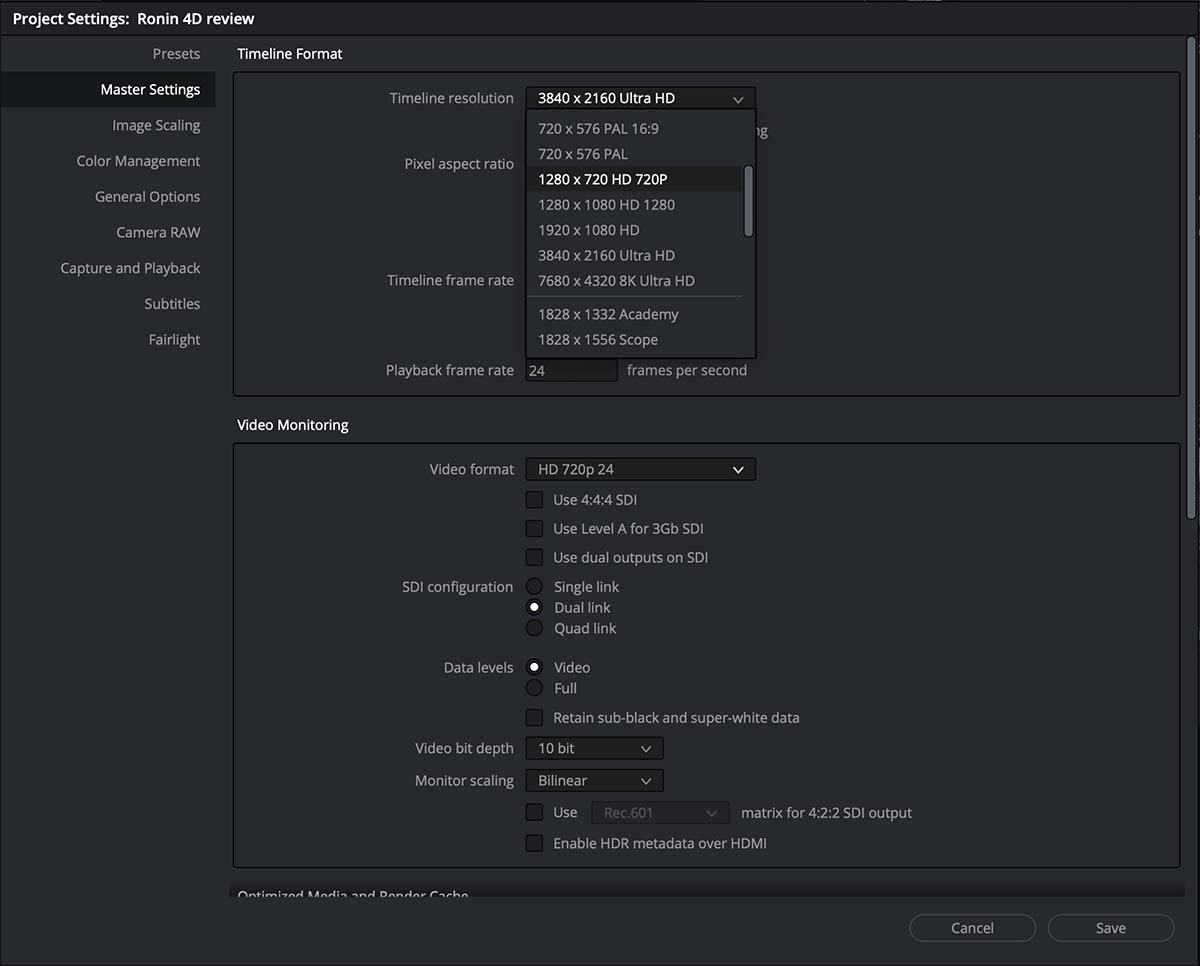Image resolution: width=1200 pixels, height=966 pixels.
Task: Enable Use 4:4:4 SDI checkbox
Action: 535,500
